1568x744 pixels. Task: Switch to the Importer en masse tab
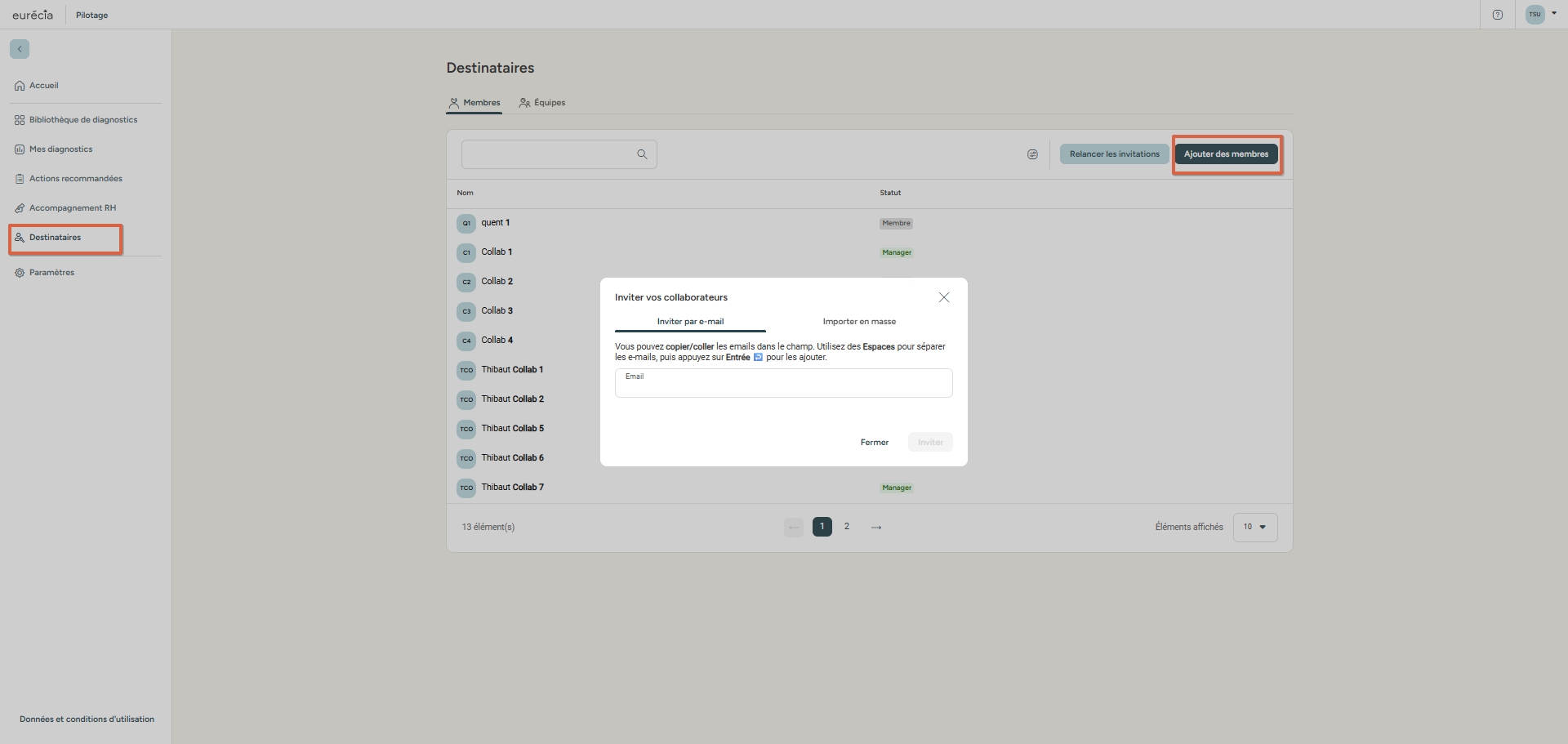pos(859,322)
